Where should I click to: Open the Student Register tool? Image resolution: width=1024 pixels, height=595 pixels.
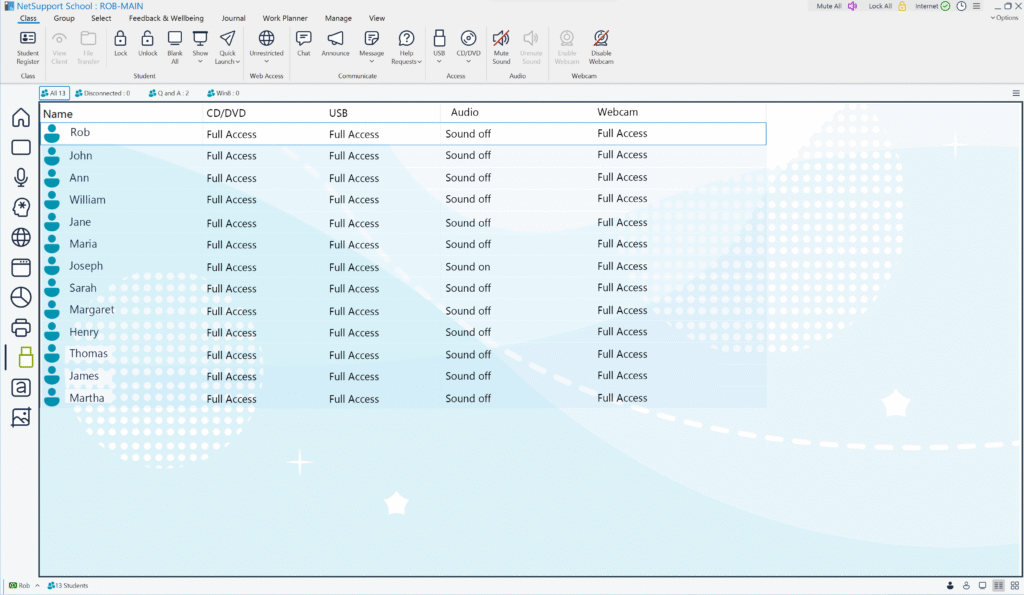point(27,47)
